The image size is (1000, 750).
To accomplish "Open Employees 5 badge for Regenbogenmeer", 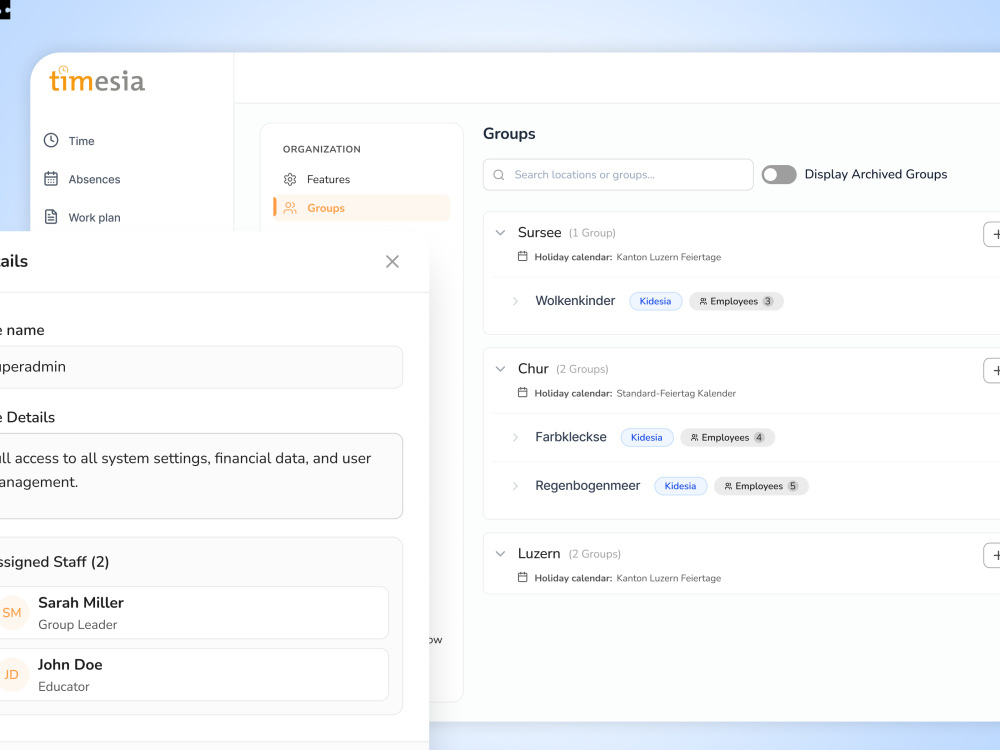I will click(761, 486).
